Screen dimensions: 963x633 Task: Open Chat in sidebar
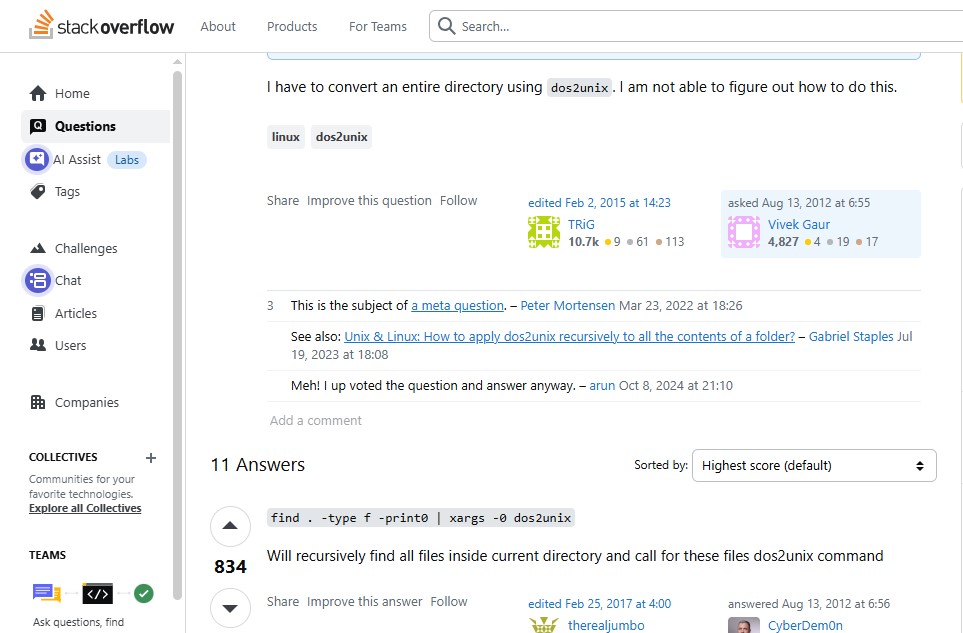tap(68, 281)
